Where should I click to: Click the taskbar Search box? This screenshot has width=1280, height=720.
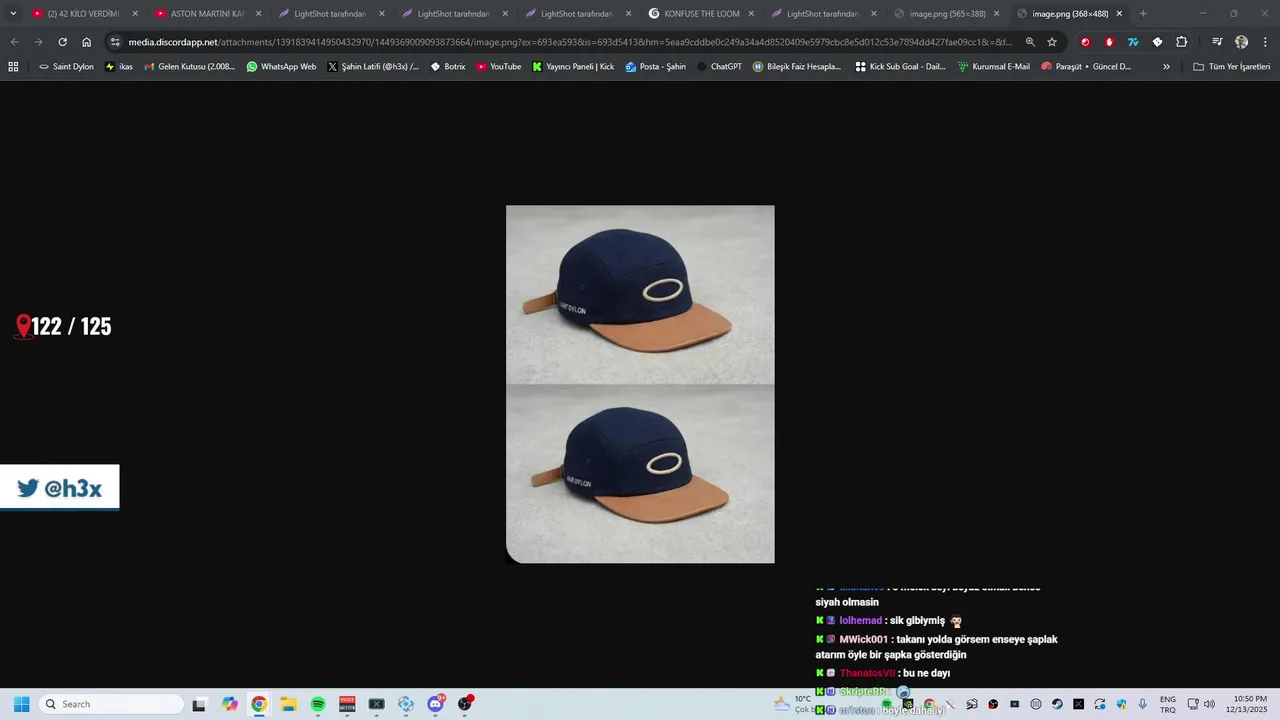coord(110,704)
